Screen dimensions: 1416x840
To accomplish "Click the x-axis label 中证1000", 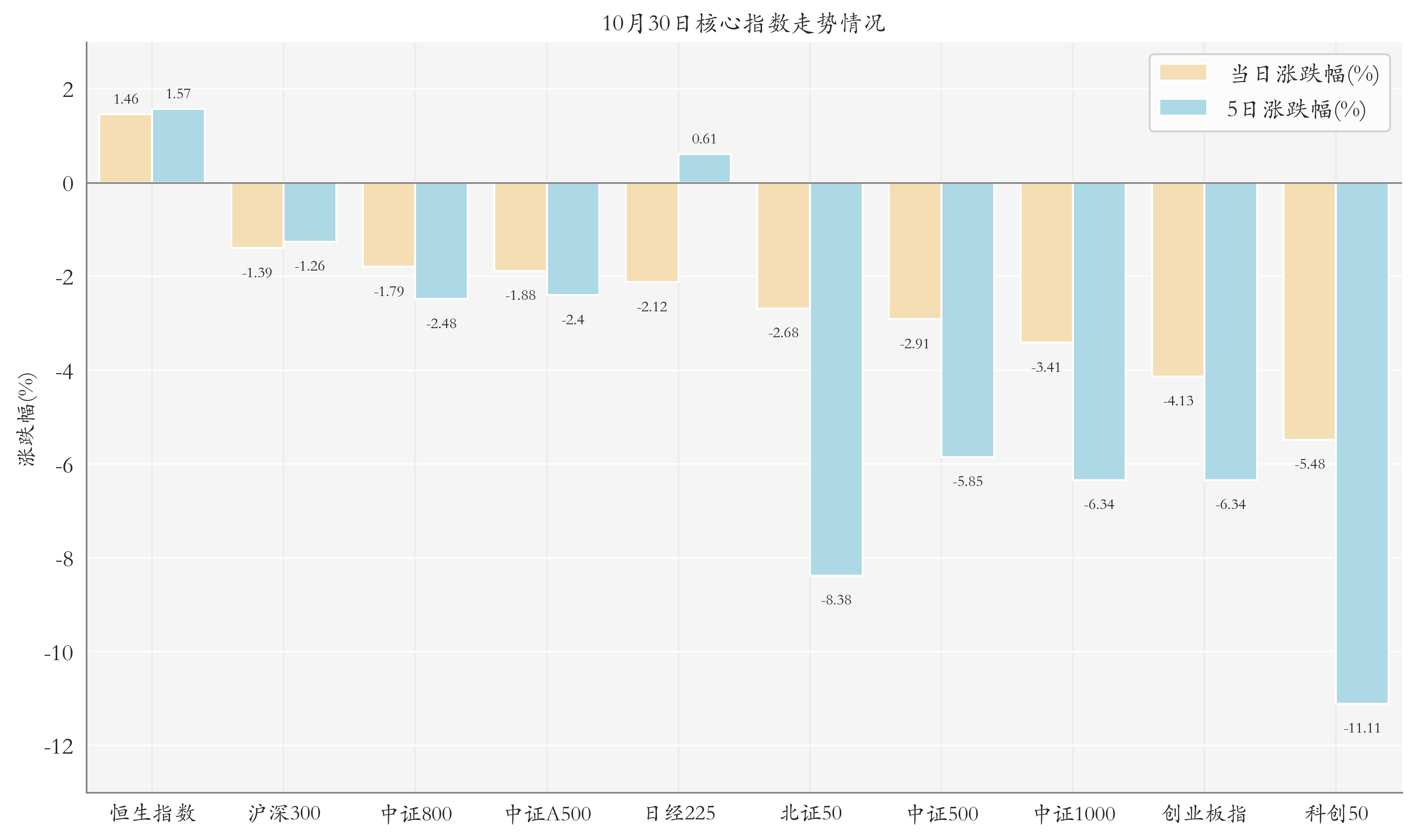I will click(x=1074, y=814).
